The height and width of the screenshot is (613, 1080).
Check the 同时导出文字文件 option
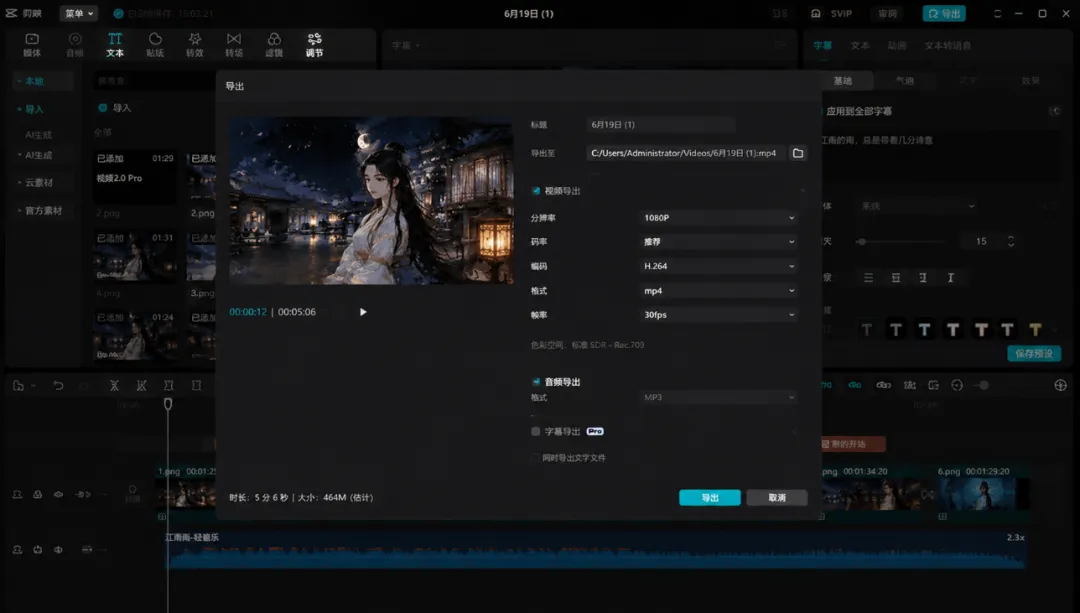pos(534,458)
